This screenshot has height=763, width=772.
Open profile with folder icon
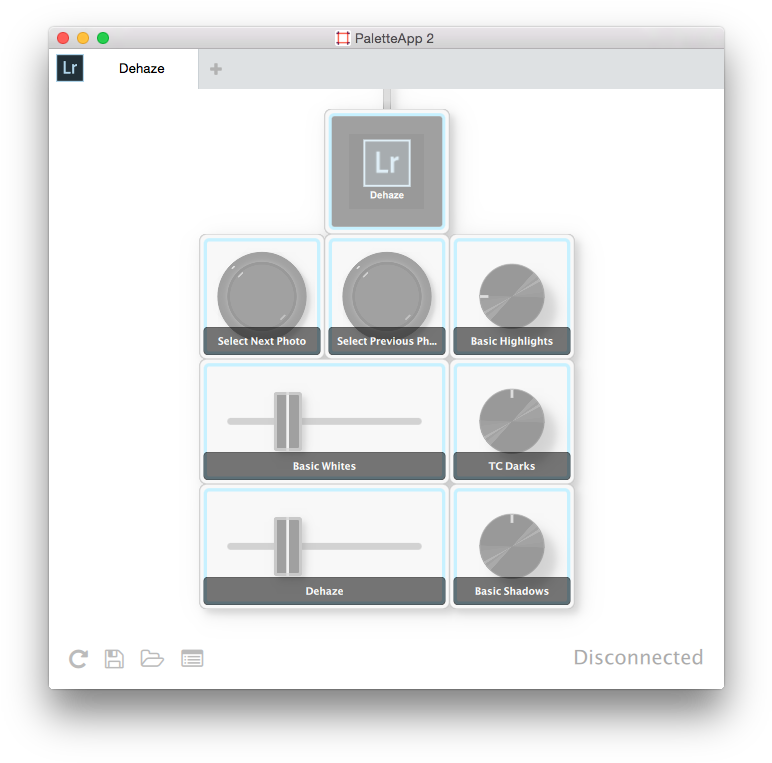tap(152, 659)
